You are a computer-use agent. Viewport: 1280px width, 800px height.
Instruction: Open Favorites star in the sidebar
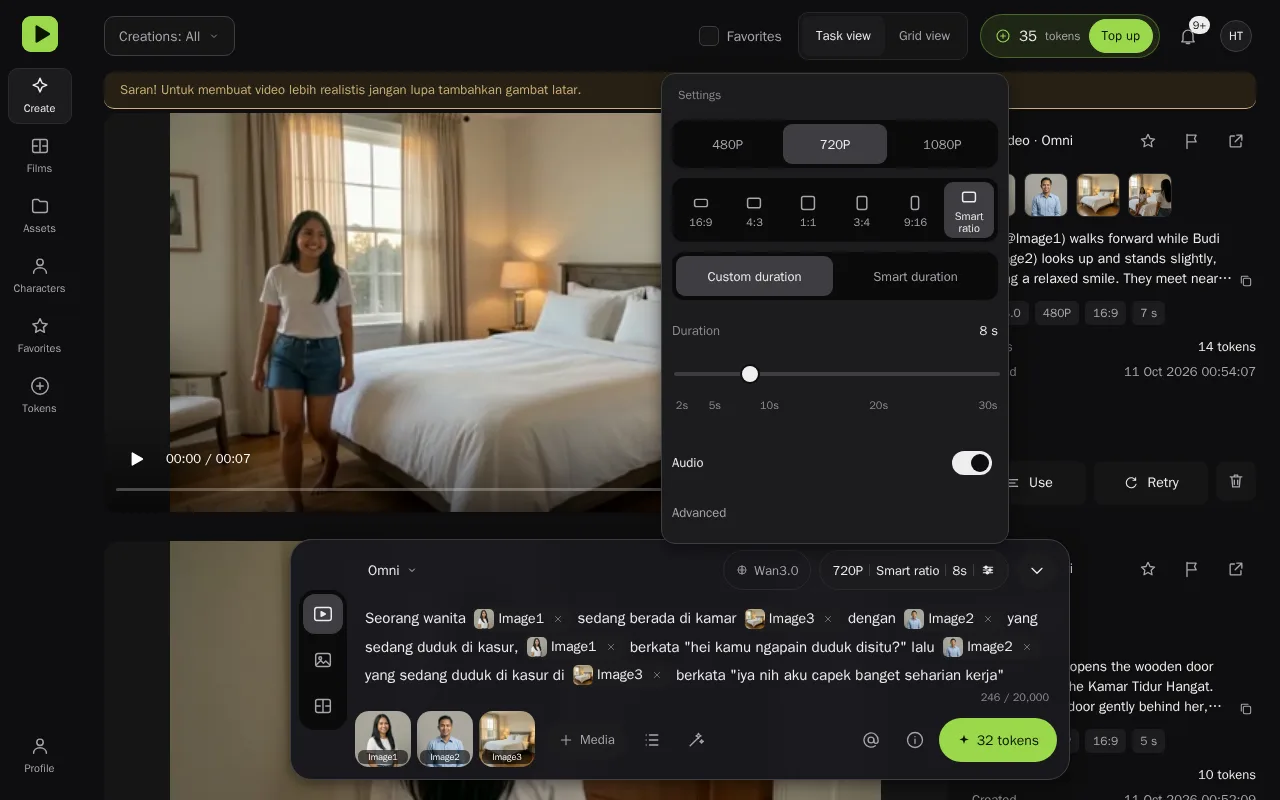pyautogui.click(x=40, y=335)
